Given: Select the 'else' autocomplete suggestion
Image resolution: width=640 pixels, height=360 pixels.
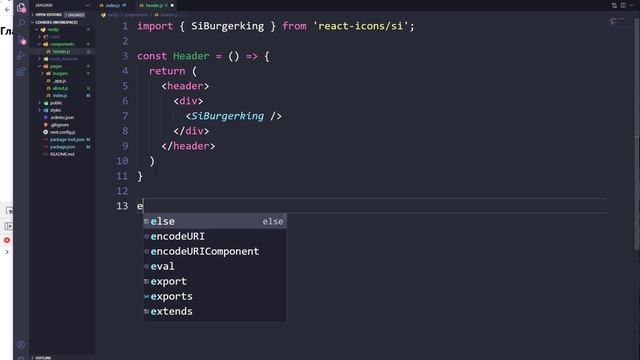Looking at the screenshot, I should [x=215, y=221].
